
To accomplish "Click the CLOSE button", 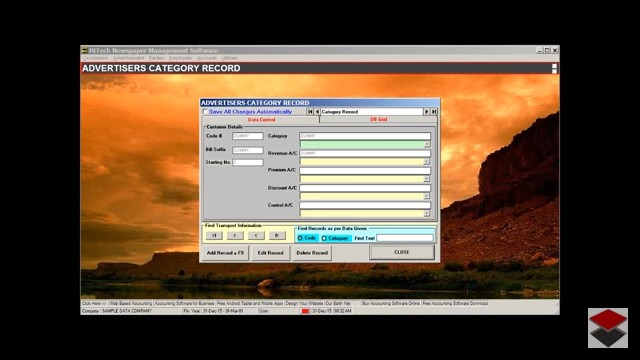I will click(x=402, y=252).
